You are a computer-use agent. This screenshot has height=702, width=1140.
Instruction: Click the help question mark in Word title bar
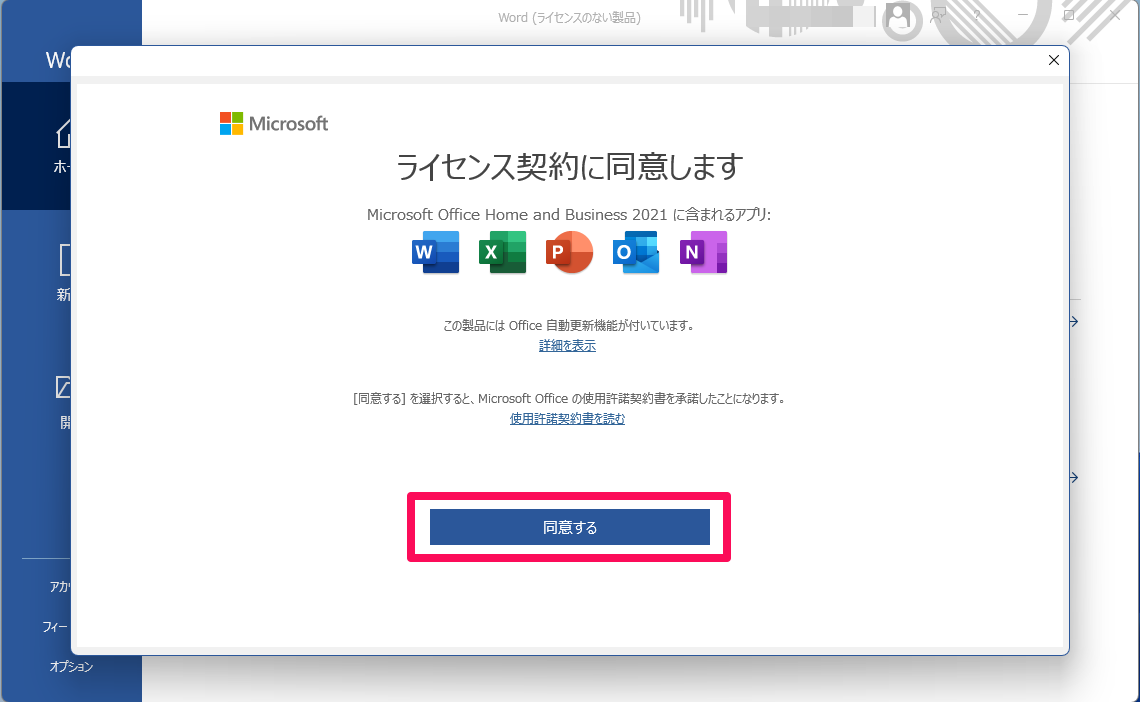977,15
